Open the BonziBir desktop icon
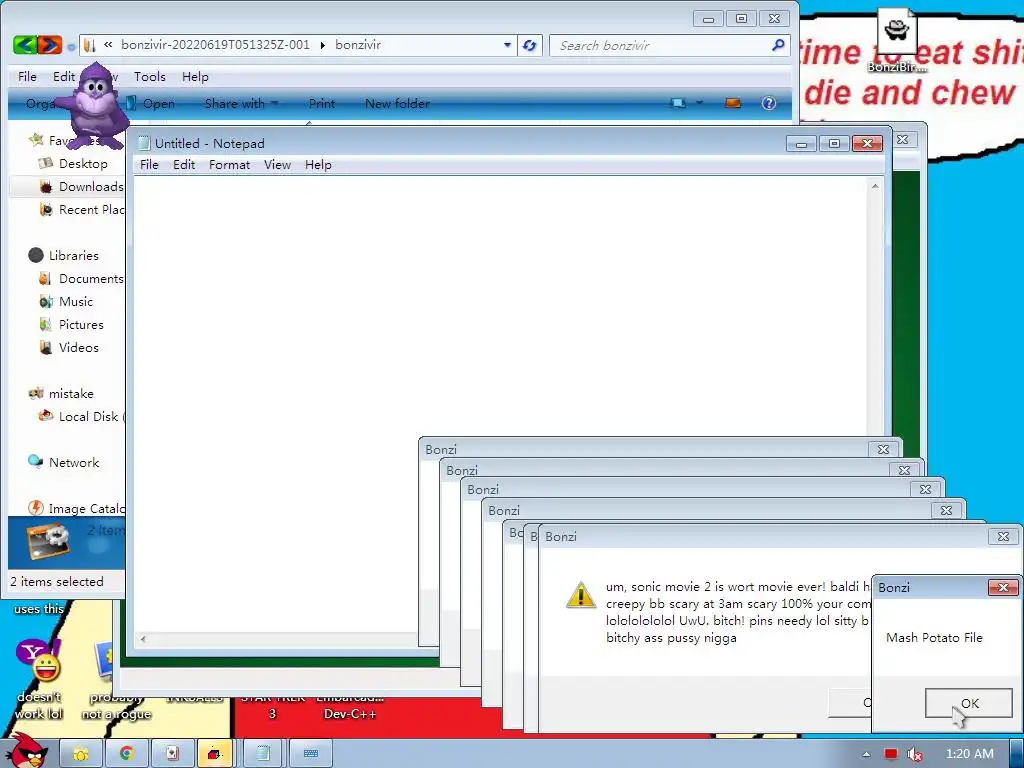Screen dimensions: 1024x768 (x=897, y=39)
